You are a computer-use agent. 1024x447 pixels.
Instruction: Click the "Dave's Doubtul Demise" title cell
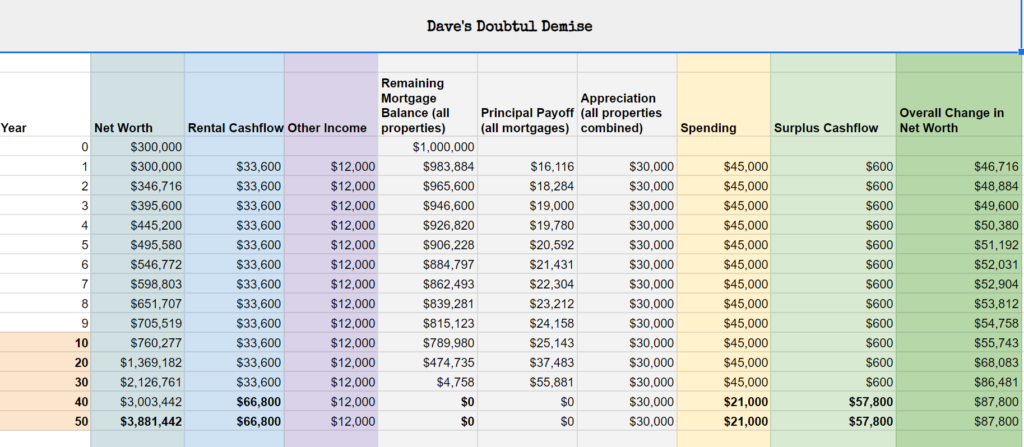tap(510, 26)
